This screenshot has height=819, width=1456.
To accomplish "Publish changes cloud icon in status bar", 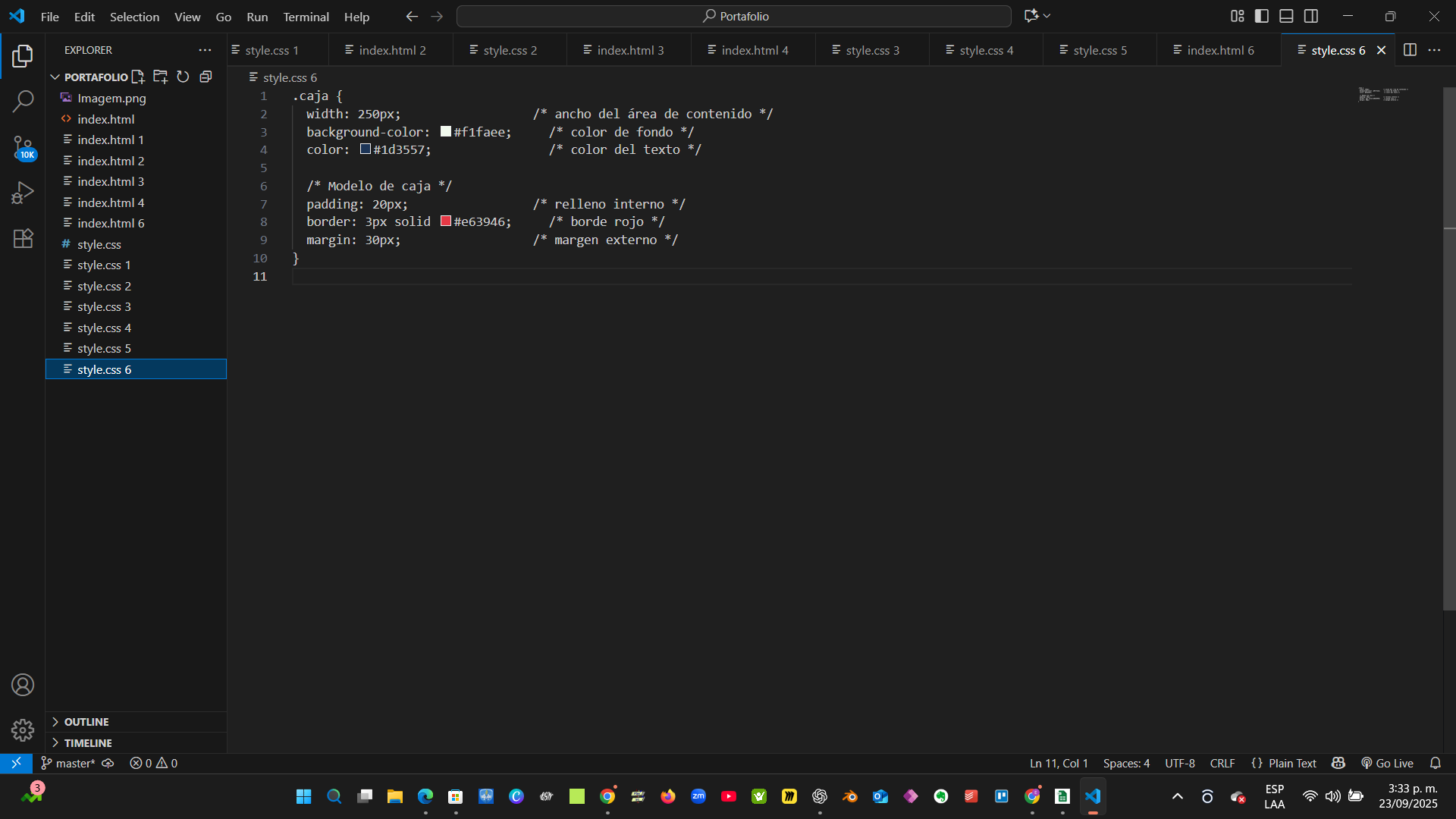I will (x=108, y=763).
